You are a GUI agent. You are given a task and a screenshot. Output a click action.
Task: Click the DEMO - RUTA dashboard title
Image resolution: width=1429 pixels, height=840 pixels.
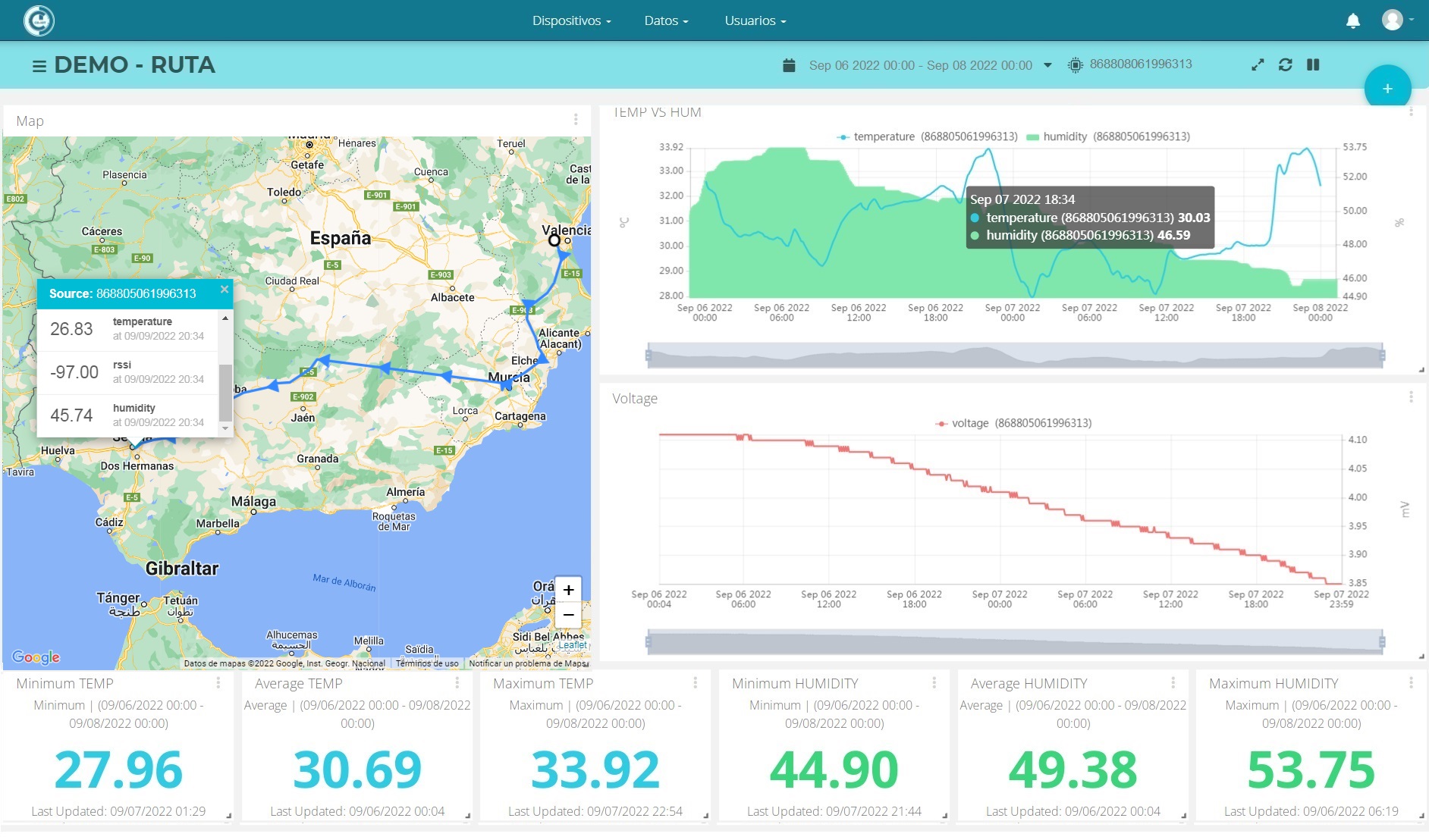[x=134, y=65]
